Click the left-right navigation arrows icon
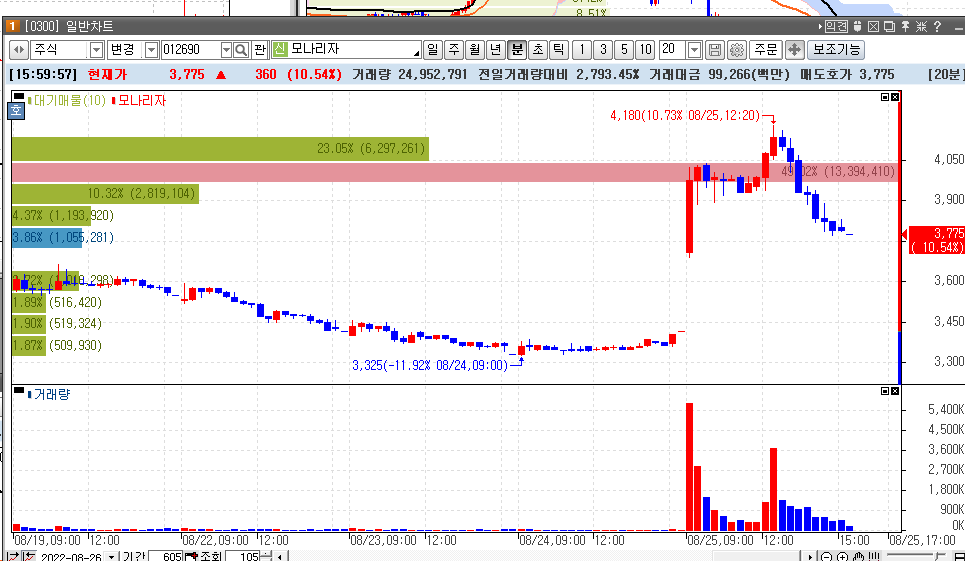The width and height of the screenshot is (965, 561). (x=18, y=50)
